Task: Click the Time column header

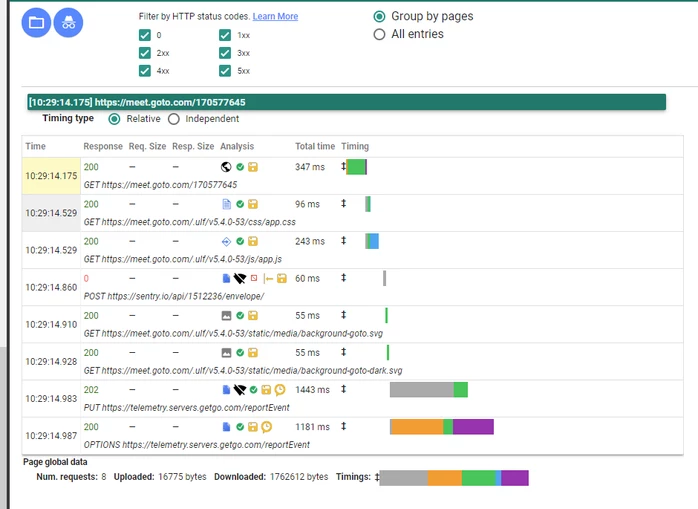Action: pyautogui.click(x=35, y=147)
